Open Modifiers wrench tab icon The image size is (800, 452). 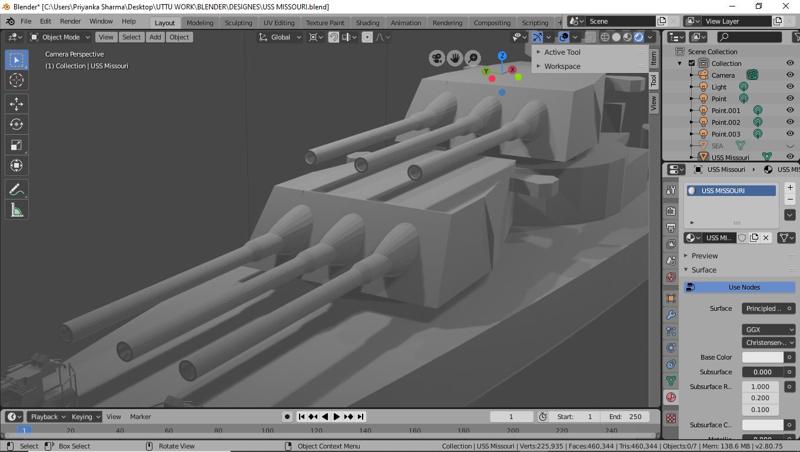coord(671,315)
